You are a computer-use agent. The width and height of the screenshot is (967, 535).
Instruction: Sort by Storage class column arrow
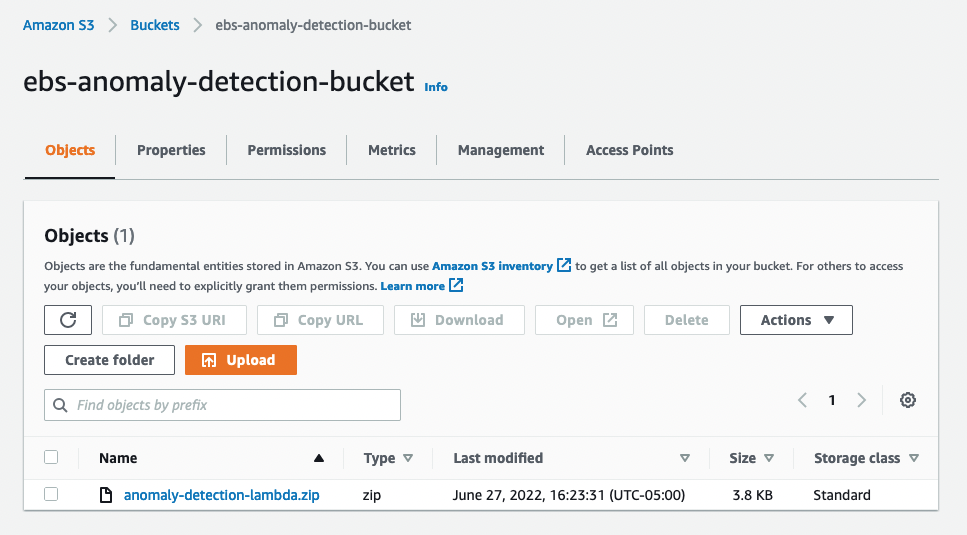pyautogui.click(x=914, y=458)
